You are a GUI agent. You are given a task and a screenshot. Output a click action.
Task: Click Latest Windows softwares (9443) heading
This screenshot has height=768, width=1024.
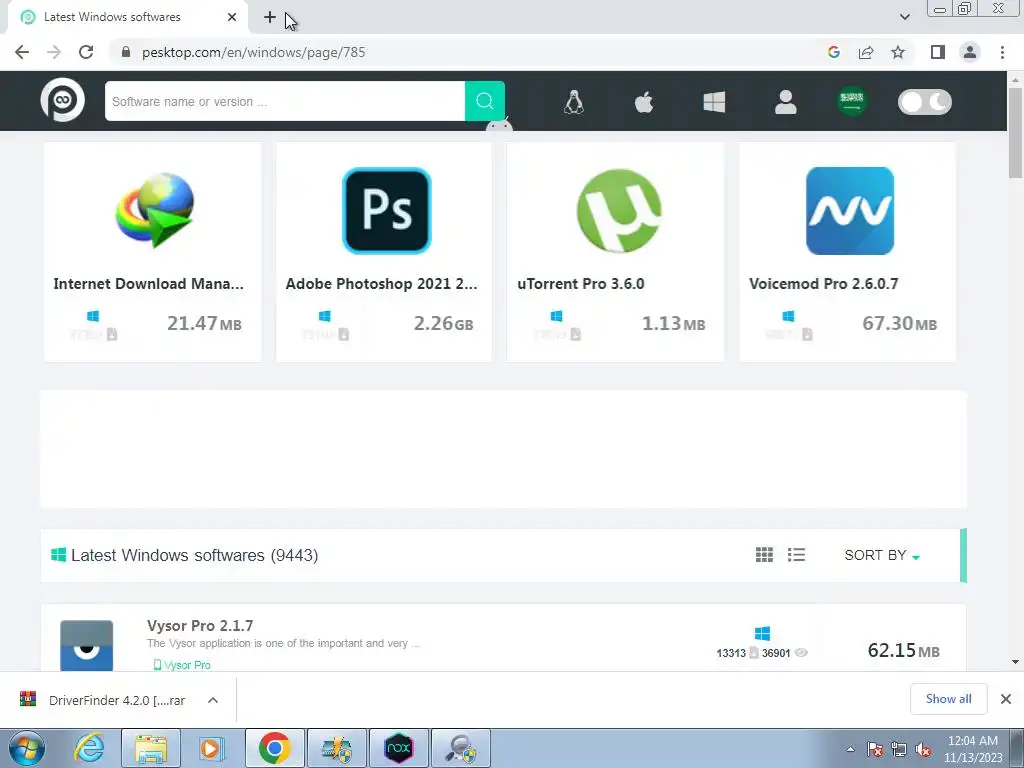click(194, 555)
